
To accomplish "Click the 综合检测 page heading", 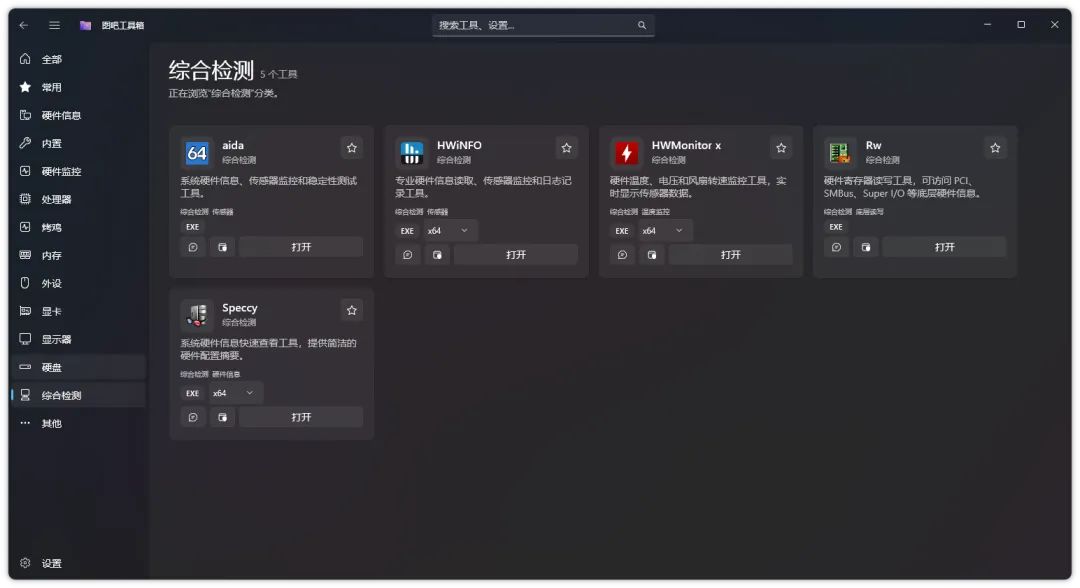I will click(211, 70).
